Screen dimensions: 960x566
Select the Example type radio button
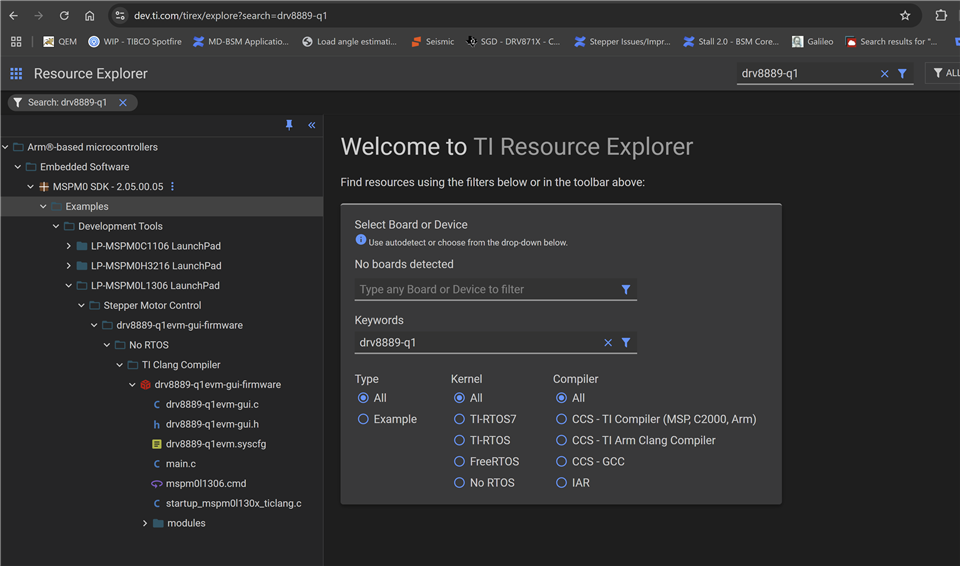363,419
